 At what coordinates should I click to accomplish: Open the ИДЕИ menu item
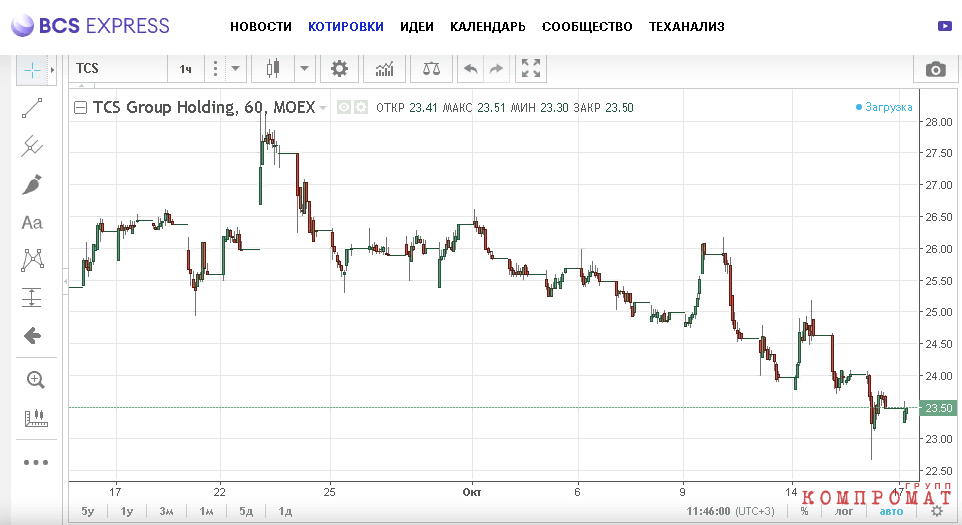click(417, 26)
